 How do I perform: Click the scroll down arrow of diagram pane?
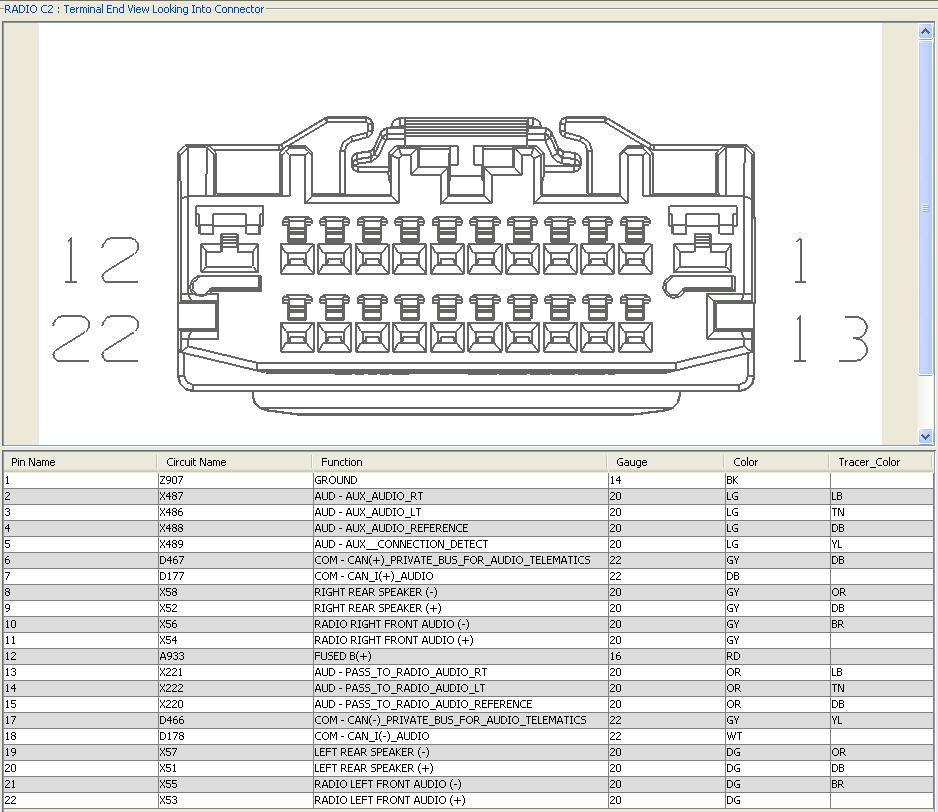pos(925,436)
